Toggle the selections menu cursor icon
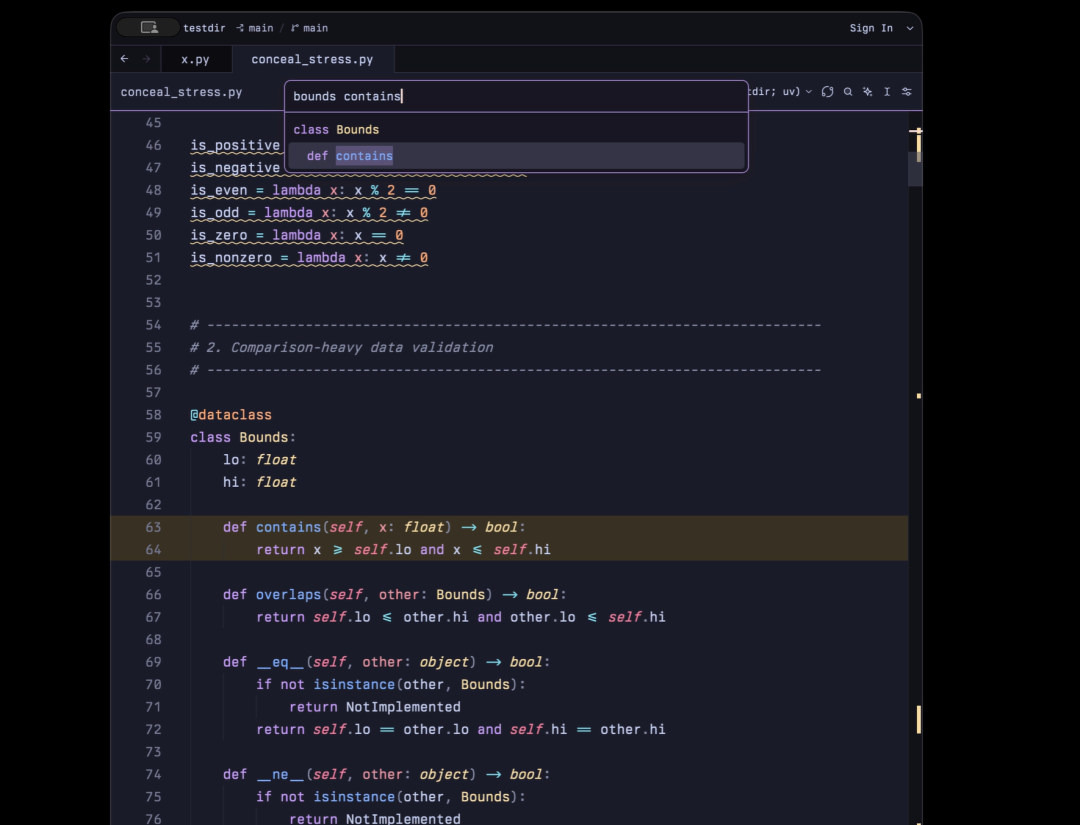 coord(887,92)
